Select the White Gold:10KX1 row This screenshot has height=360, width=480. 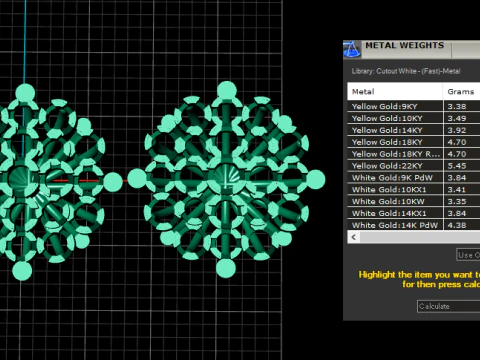click(x=414, y=190)
